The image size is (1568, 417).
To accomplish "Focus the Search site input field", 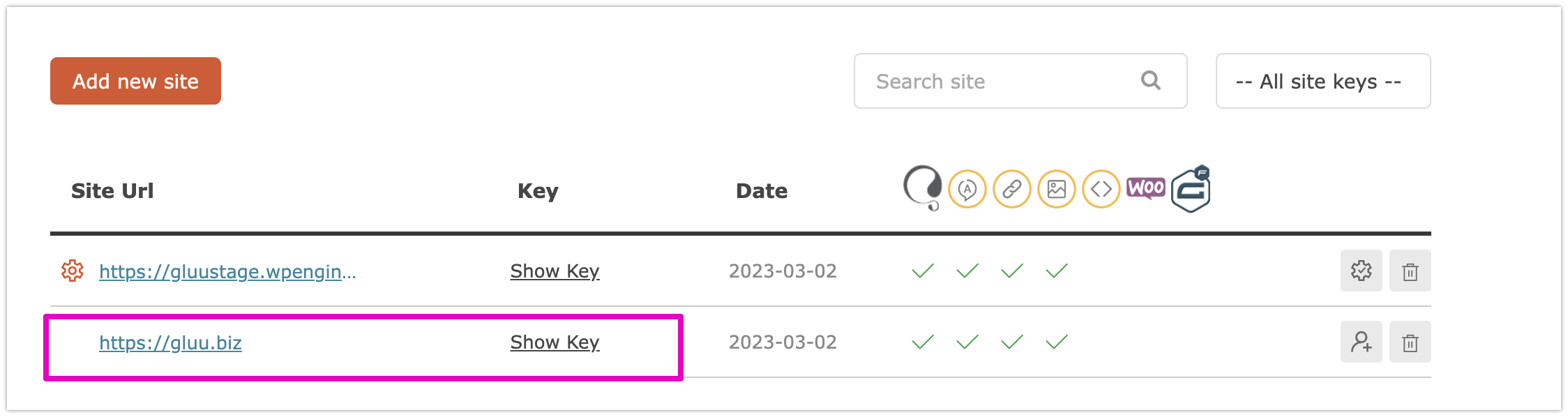I will (x=1020, y=81).
